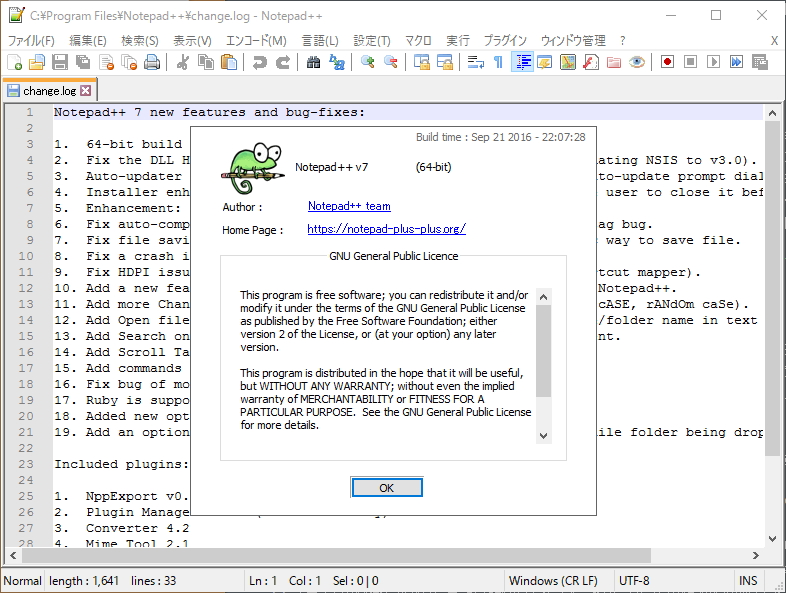The width and height of the screenshot is (786, 593).
Task: Click the Zoom In magnifier icon
Action: coord(367,62)
